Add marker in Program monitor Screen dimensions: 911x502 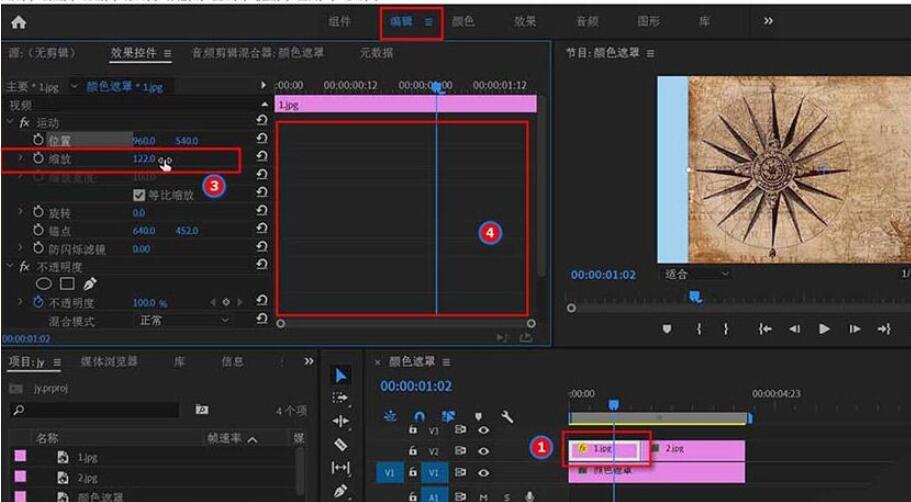tap(667, 329)
